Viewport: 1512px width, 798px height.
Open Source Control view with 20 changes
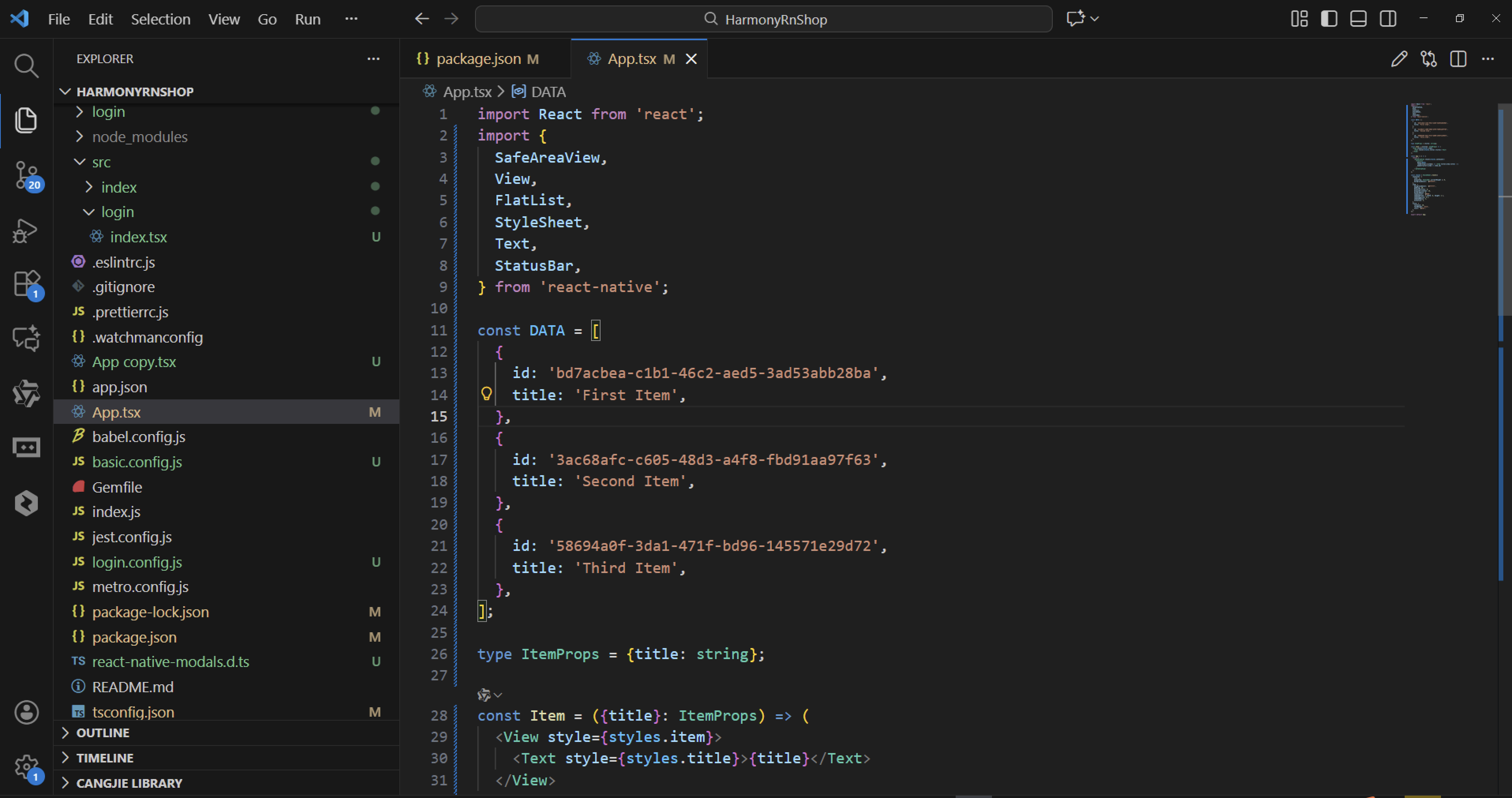coord(26,175)
